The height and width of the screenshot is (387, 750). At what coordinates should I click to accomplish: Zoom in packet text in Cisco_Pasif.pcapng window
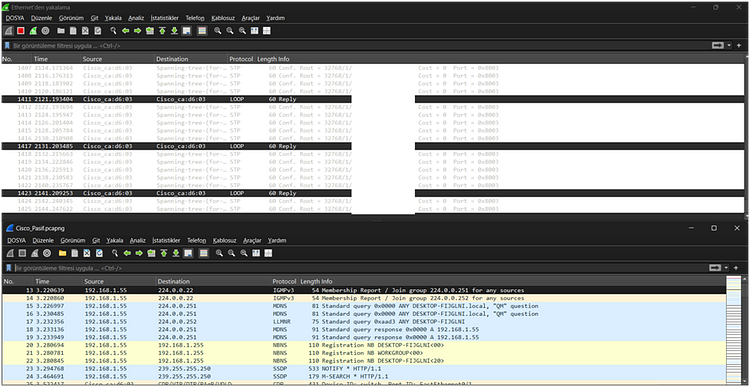[219, 253]
